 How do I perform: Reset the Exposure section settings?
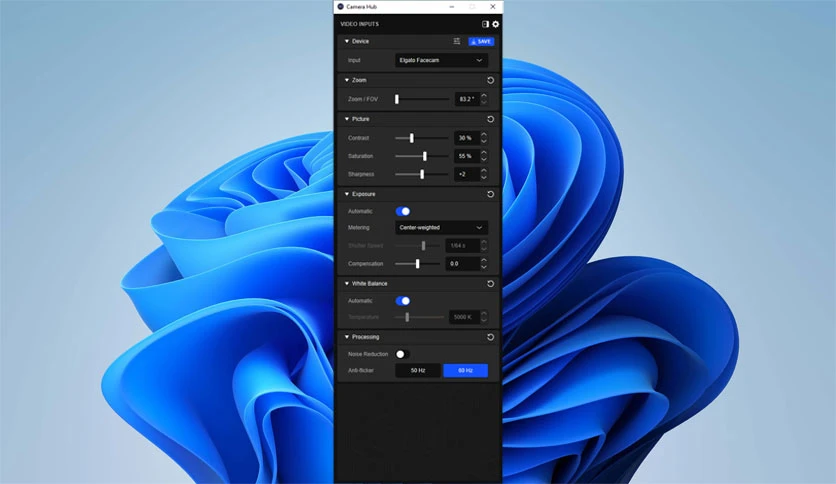[x=491, y=194]
